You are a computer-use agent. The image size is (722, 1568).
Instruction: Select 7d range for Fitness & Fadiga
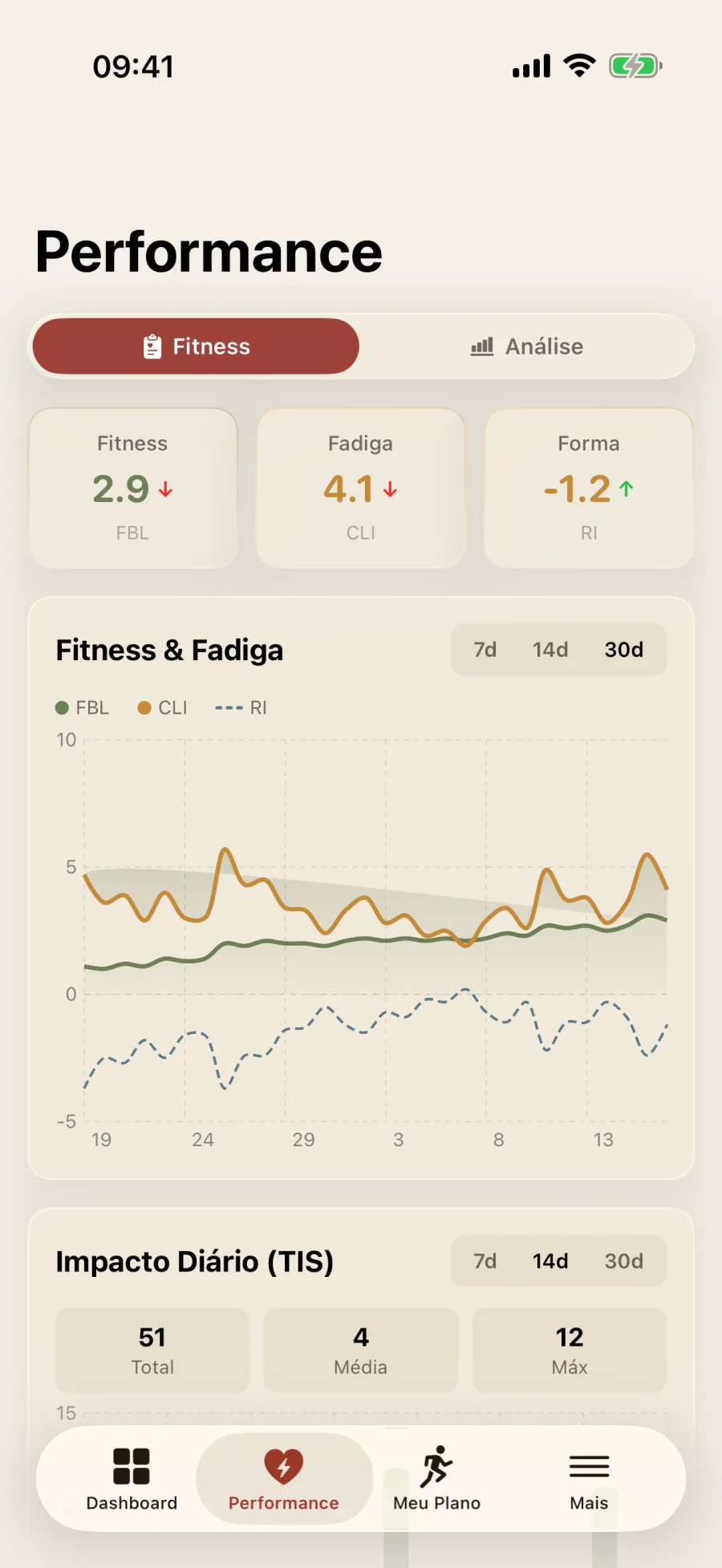coord(485,650)
